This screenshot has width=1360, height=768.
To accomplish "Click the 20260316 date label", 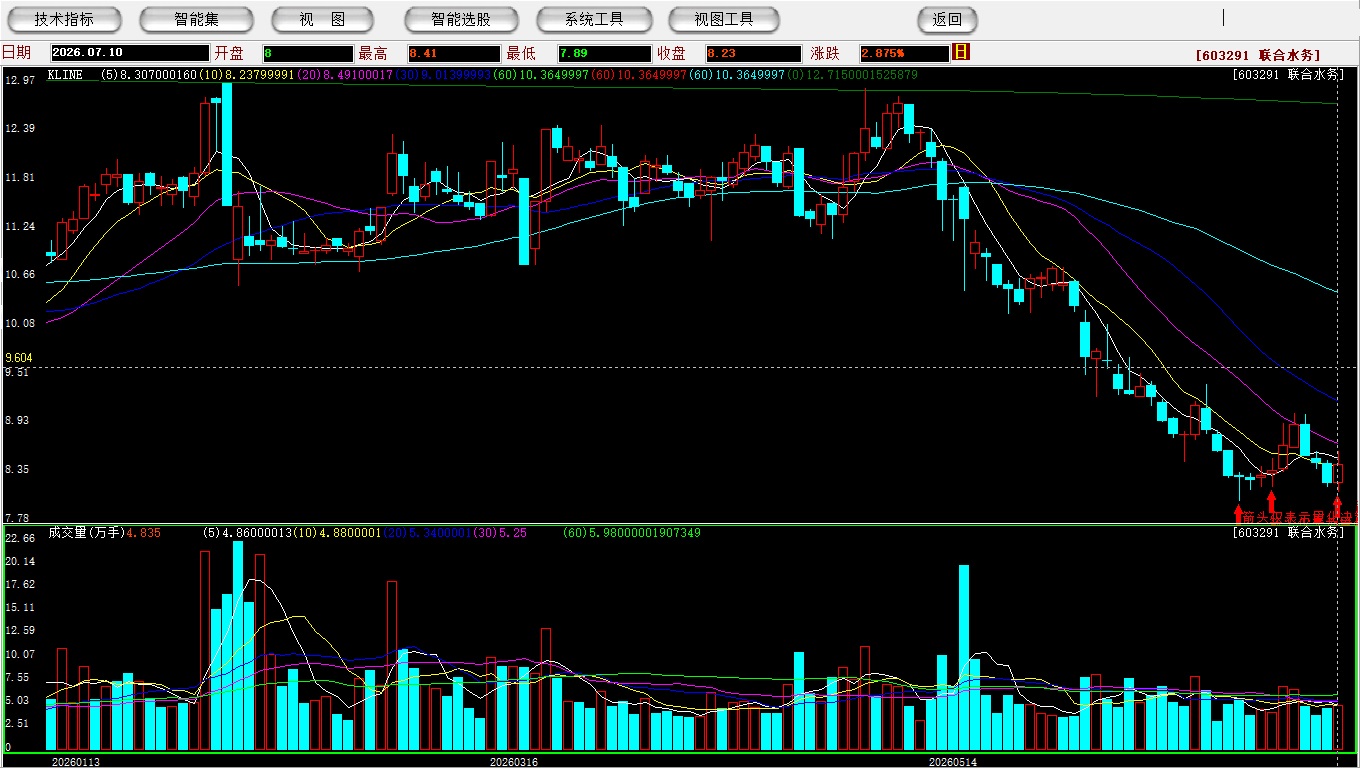I will point(513,762).
